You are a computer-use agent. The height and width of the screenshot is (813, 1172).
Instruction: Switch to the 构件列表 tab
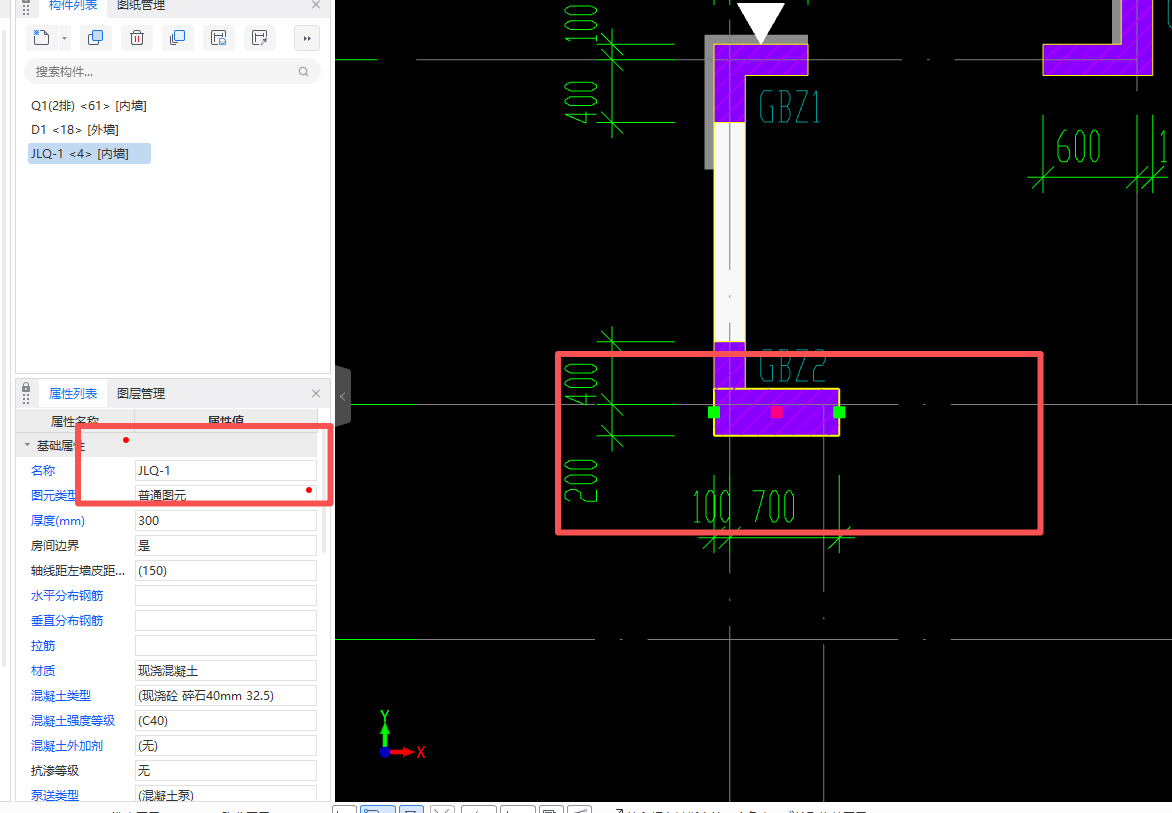pyautogui.click(x=73, y=5)
